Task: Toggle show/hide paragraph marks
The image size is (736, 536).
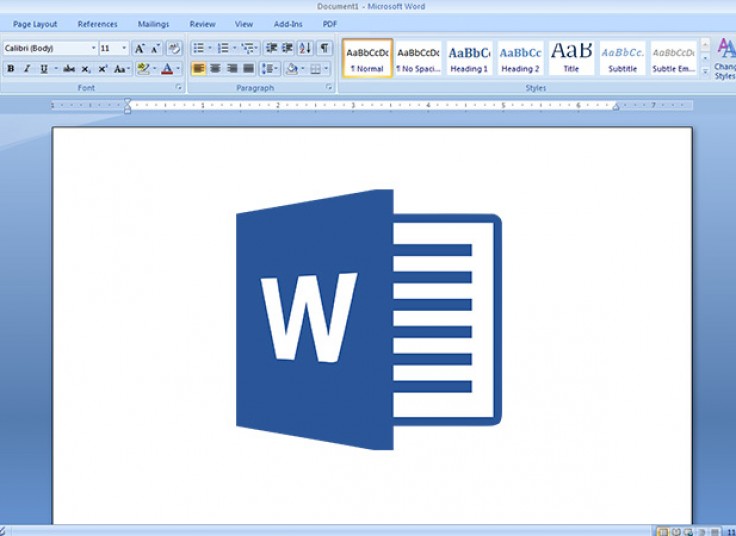Action: (x=324, y=48)
